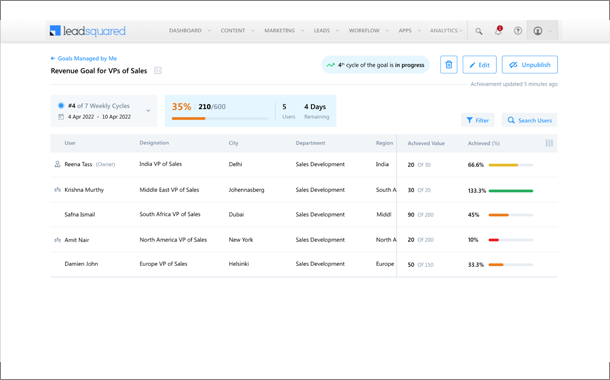Open the LEADS menu
The height and width of the screenshot is (380, 610).
coord(326,30)
